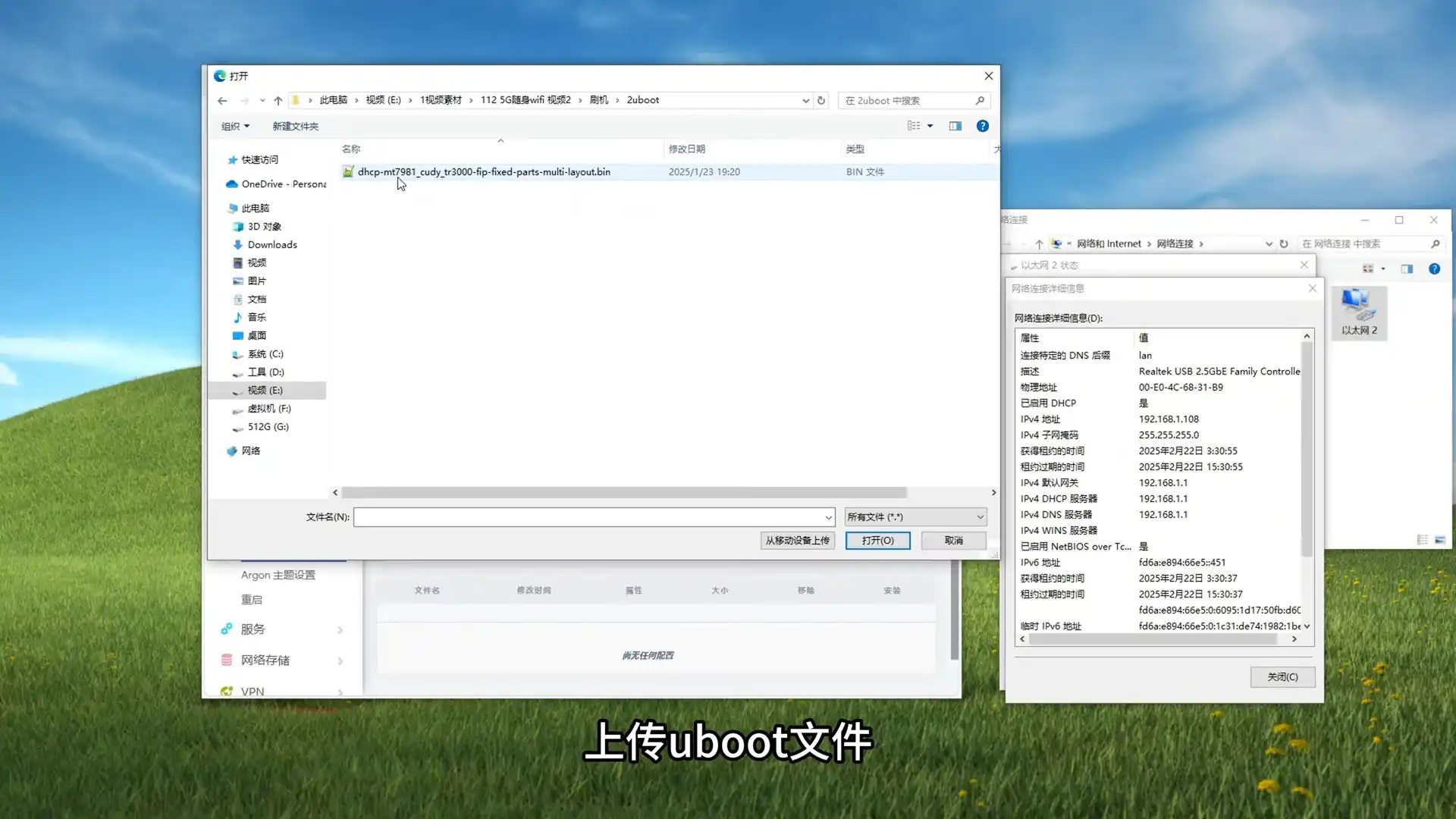Click the 打开(O) button
The image size is (1456, 819).
(877, 540)
